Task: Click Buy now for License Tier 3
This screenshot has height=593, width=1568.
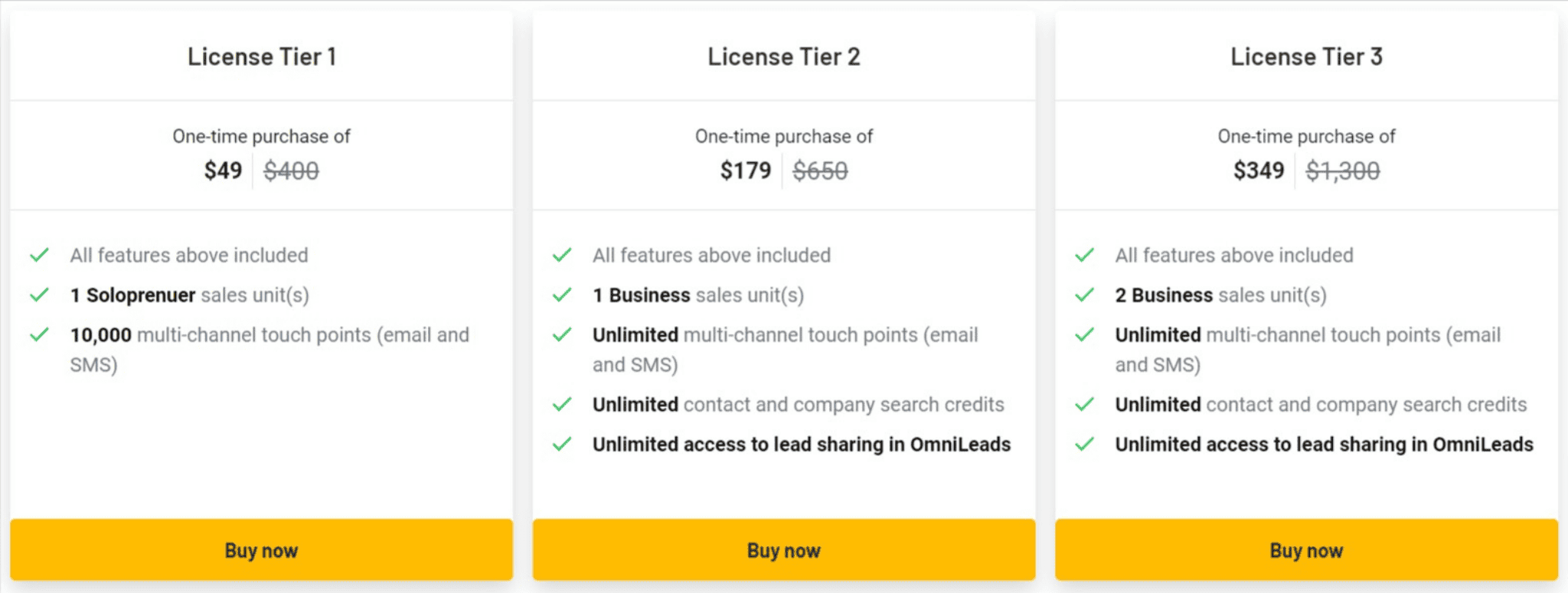Action: click(x=1306, y=549)
